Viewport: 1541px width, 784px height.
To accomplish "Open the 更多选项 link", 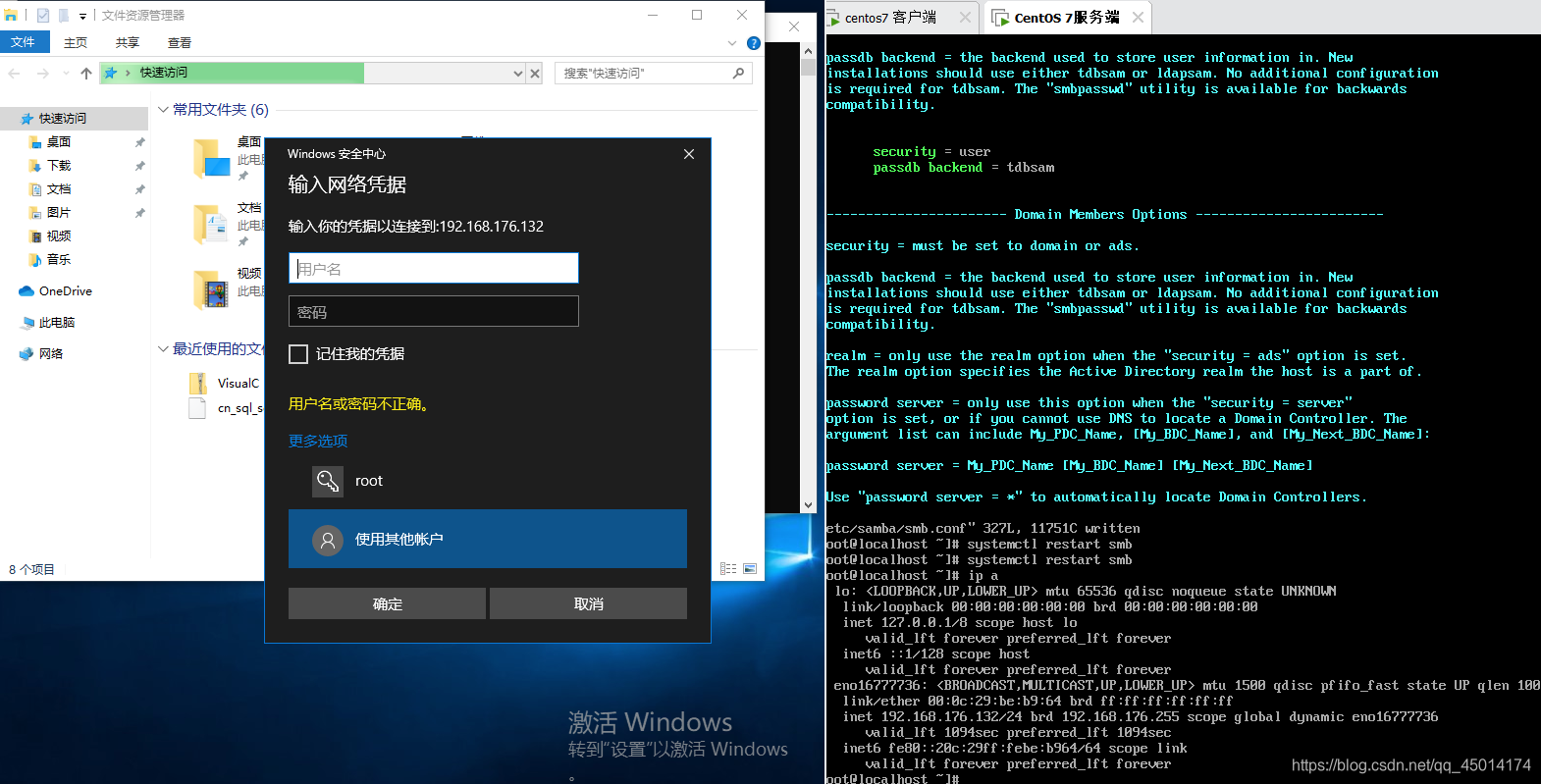I will click(x=318, y=441).
